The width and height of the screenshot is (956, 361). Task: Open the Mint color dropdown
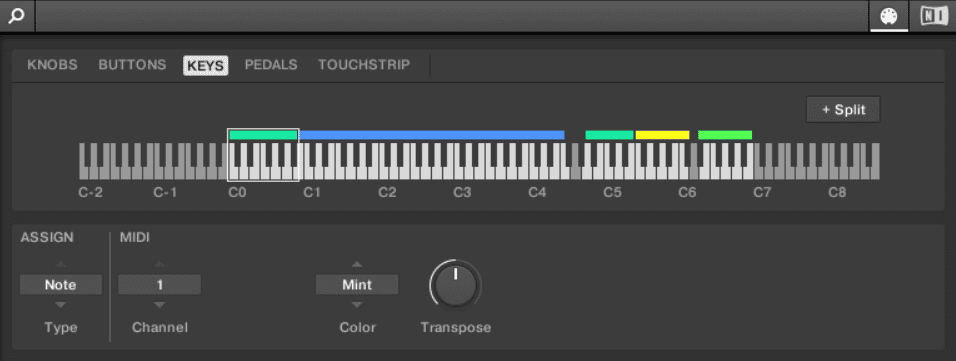click(357, 285)
